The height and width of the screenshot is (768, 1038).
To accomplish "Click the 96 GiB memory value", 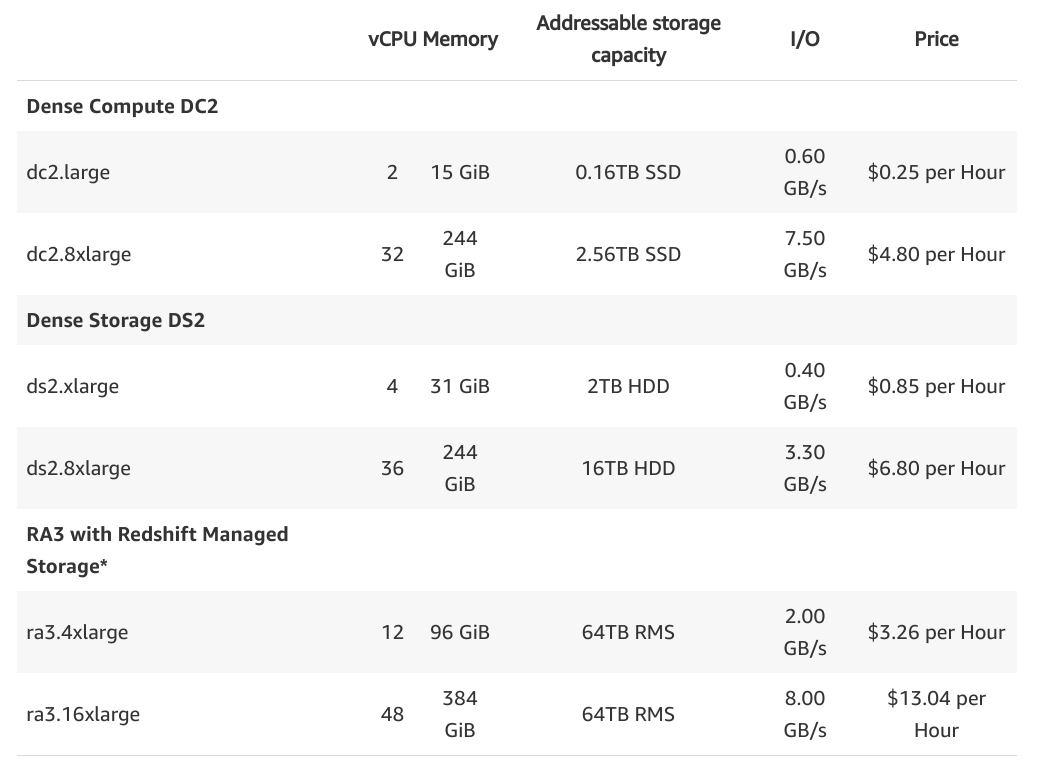I will coord(460,632).
